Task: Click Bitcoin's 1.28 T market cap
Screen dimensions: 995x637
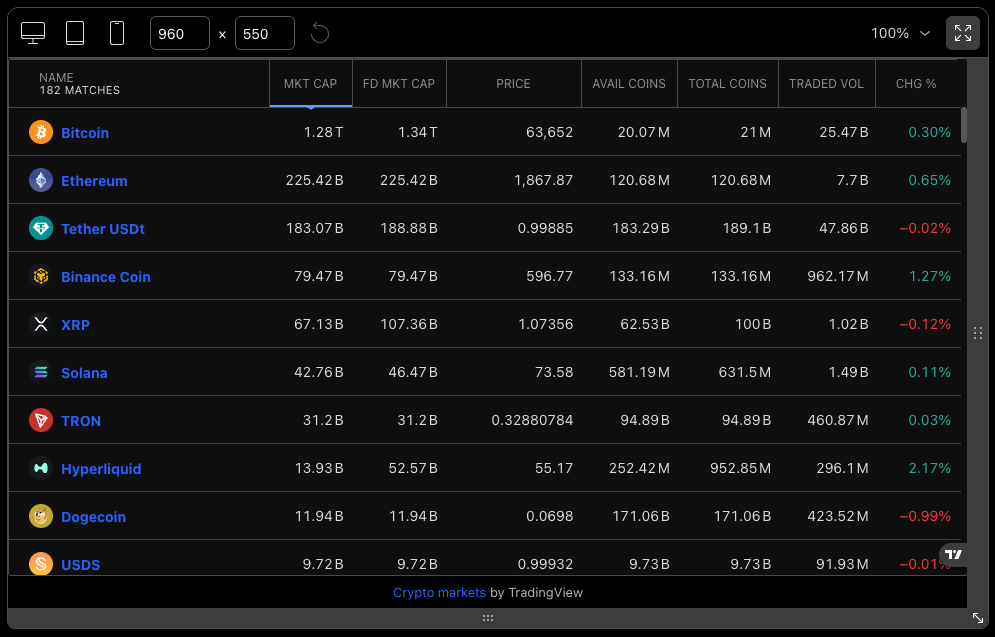Action: [323, 132]
